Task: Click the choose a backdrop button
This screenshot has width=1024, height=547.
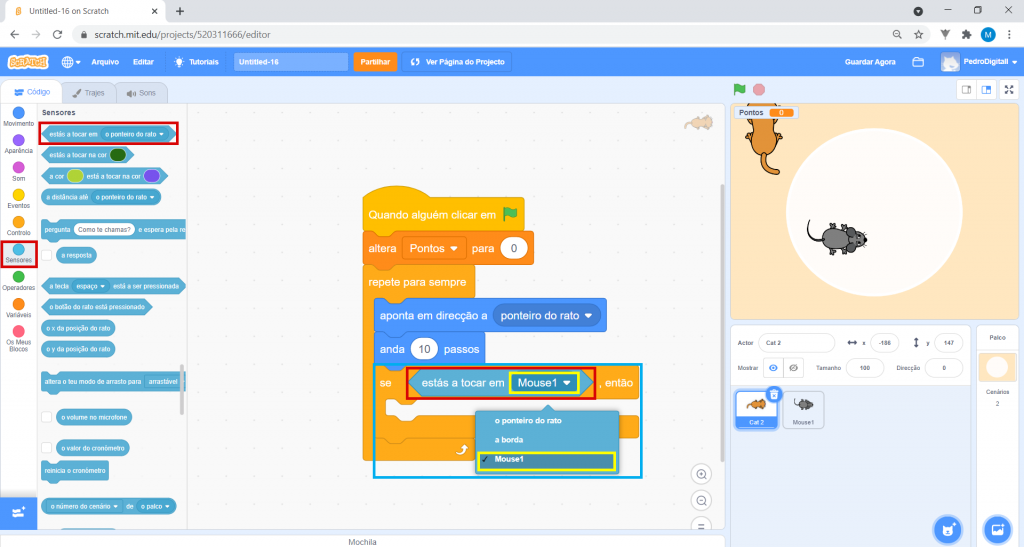Action: (x=997, y=529)
